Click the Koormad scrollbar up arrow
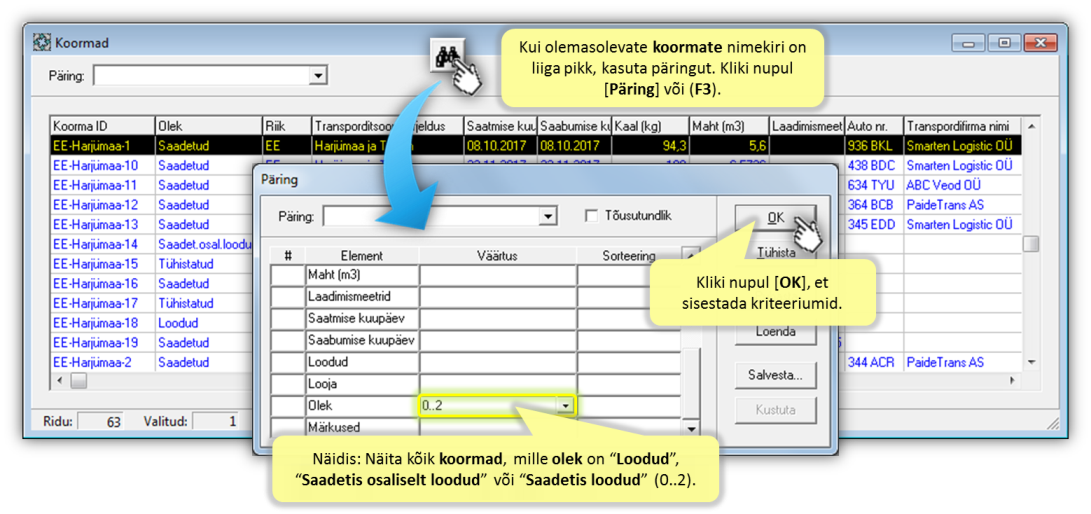This screenshot has width=1091, height=514. [x=1030, y=126]
